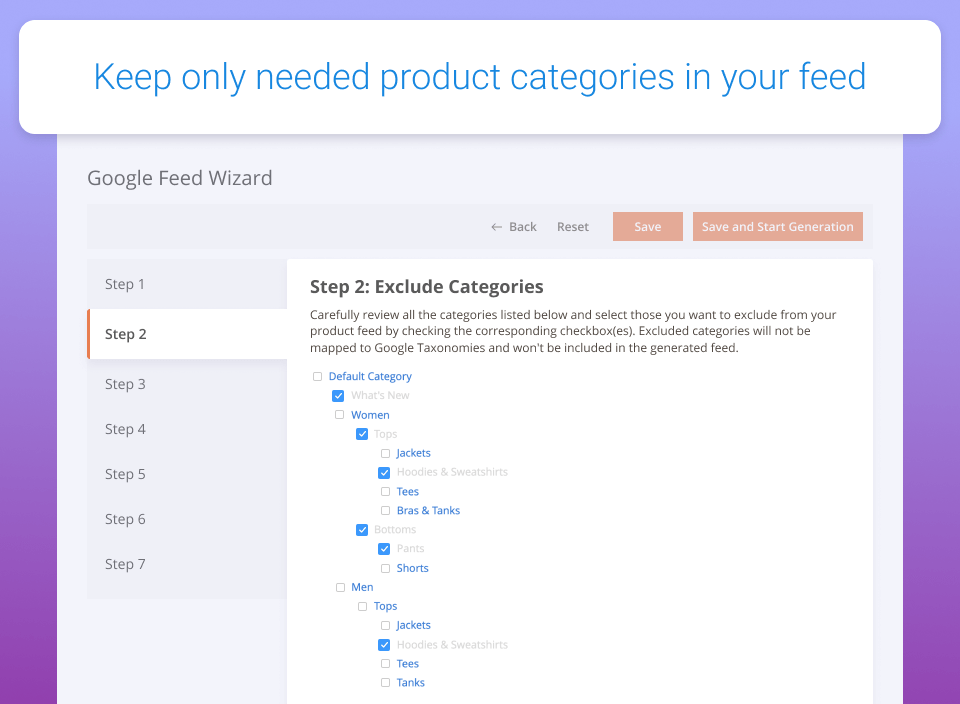Uncheck the Pants category checkbox

click(384, 549)
